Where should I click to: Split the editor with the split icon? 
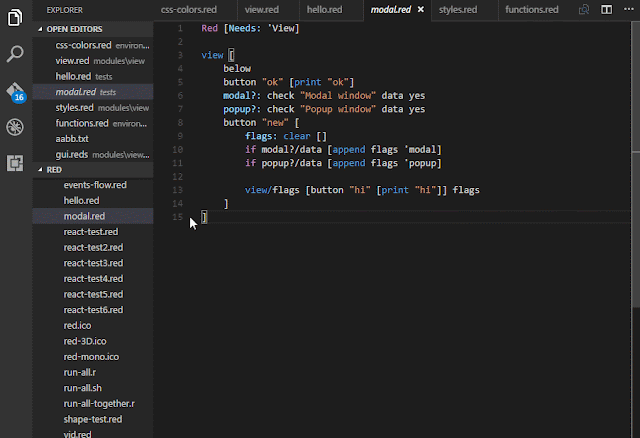[x=607, y=9]
